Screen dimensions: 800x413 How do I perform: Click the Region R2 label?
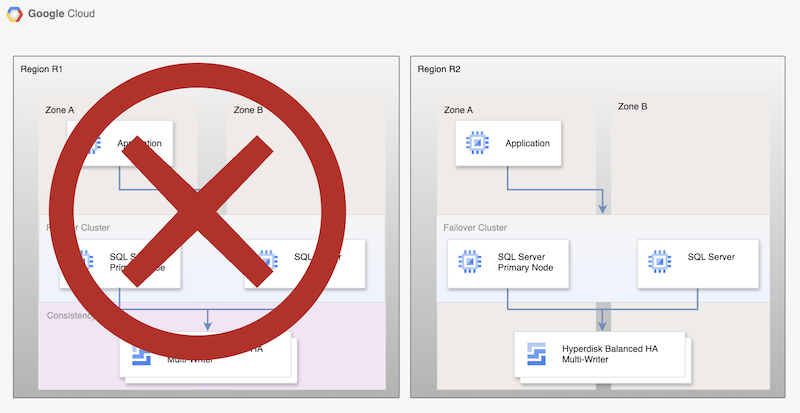click(439, 69)
